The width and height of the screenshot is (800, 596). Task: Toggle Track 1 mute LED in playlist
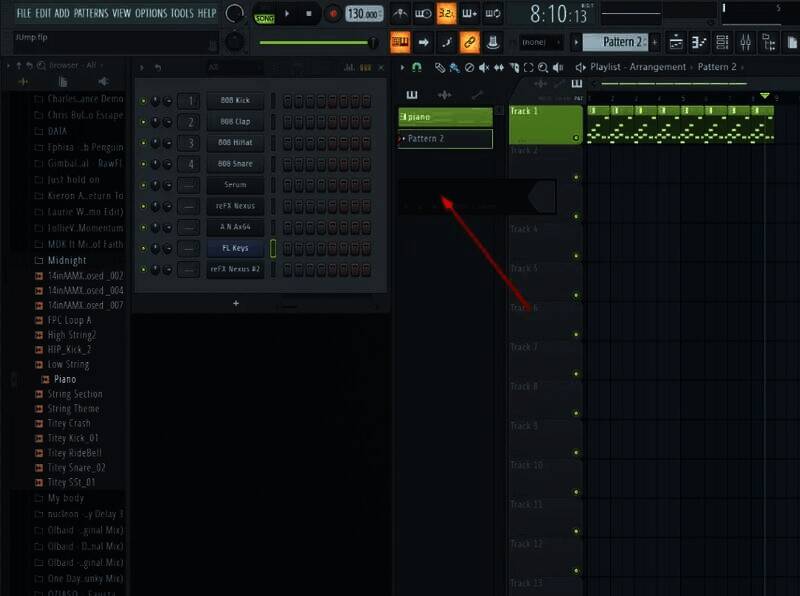576,138
